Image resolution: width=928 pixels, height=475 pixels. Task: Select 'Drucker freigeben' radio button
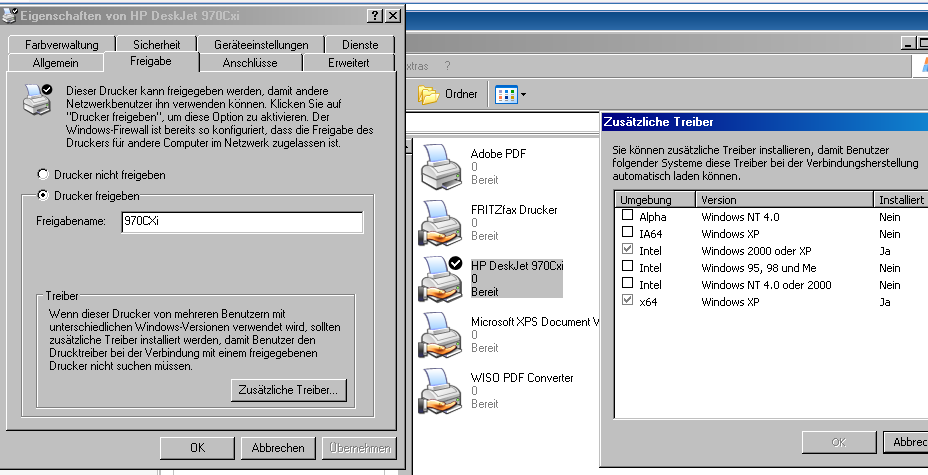[43, 195]
